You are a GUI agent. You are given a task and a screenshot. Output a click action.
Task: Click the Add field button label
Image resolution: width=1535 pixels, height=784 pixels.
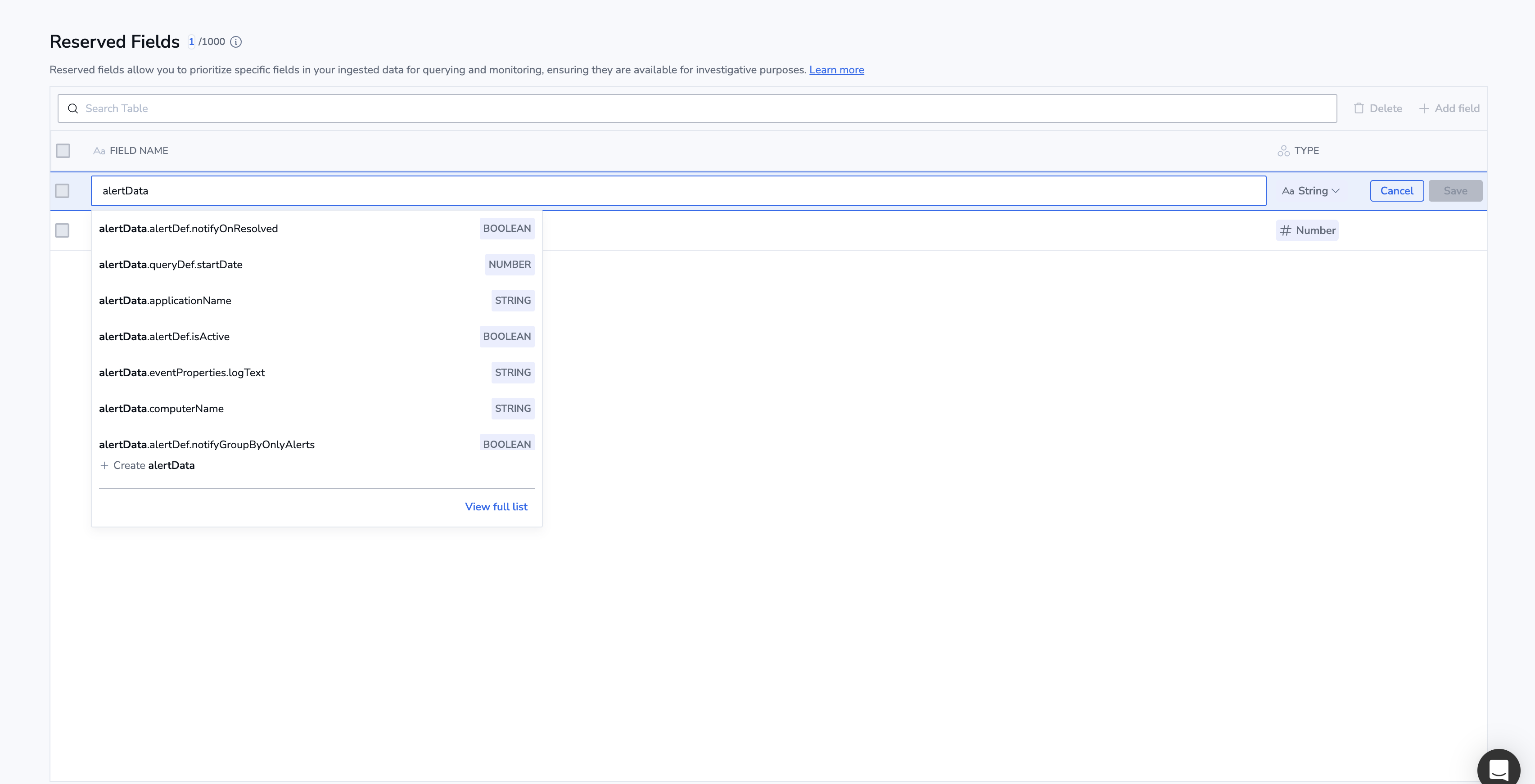[x=1457, y=108]
